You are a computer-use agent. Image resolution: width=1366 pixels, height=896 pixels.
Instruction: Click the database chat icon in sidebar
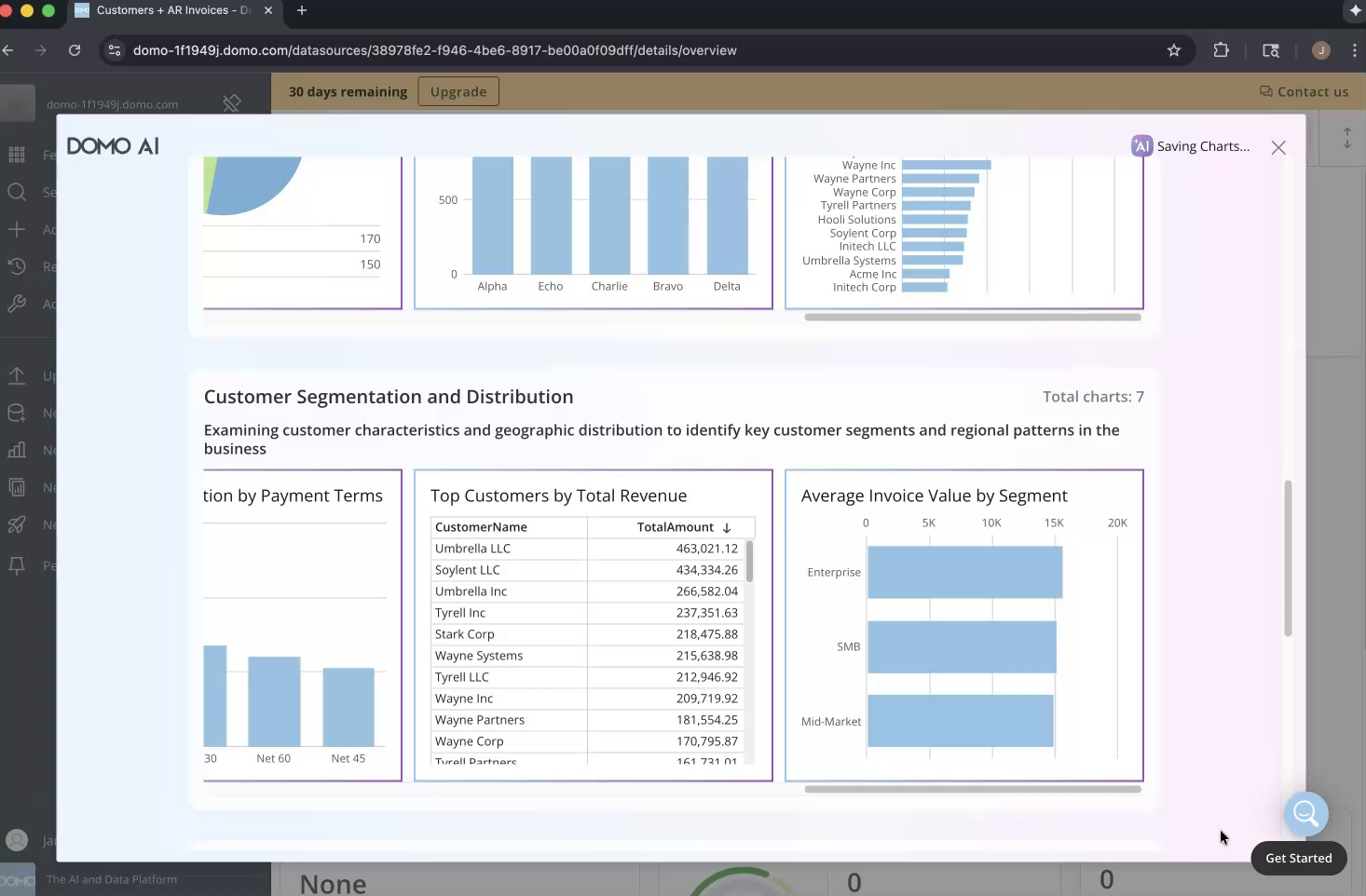17,413
